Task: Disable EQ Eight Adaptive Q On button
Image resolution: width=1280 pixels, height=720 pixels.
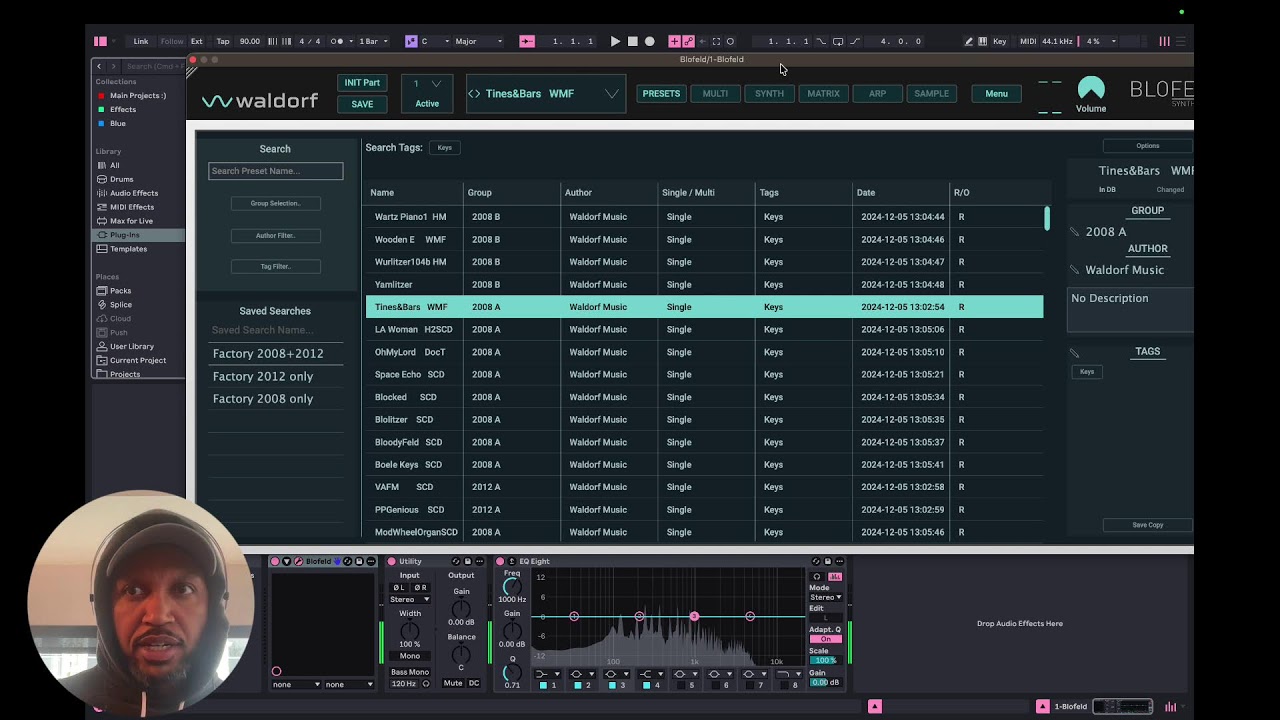Action: 825,639
